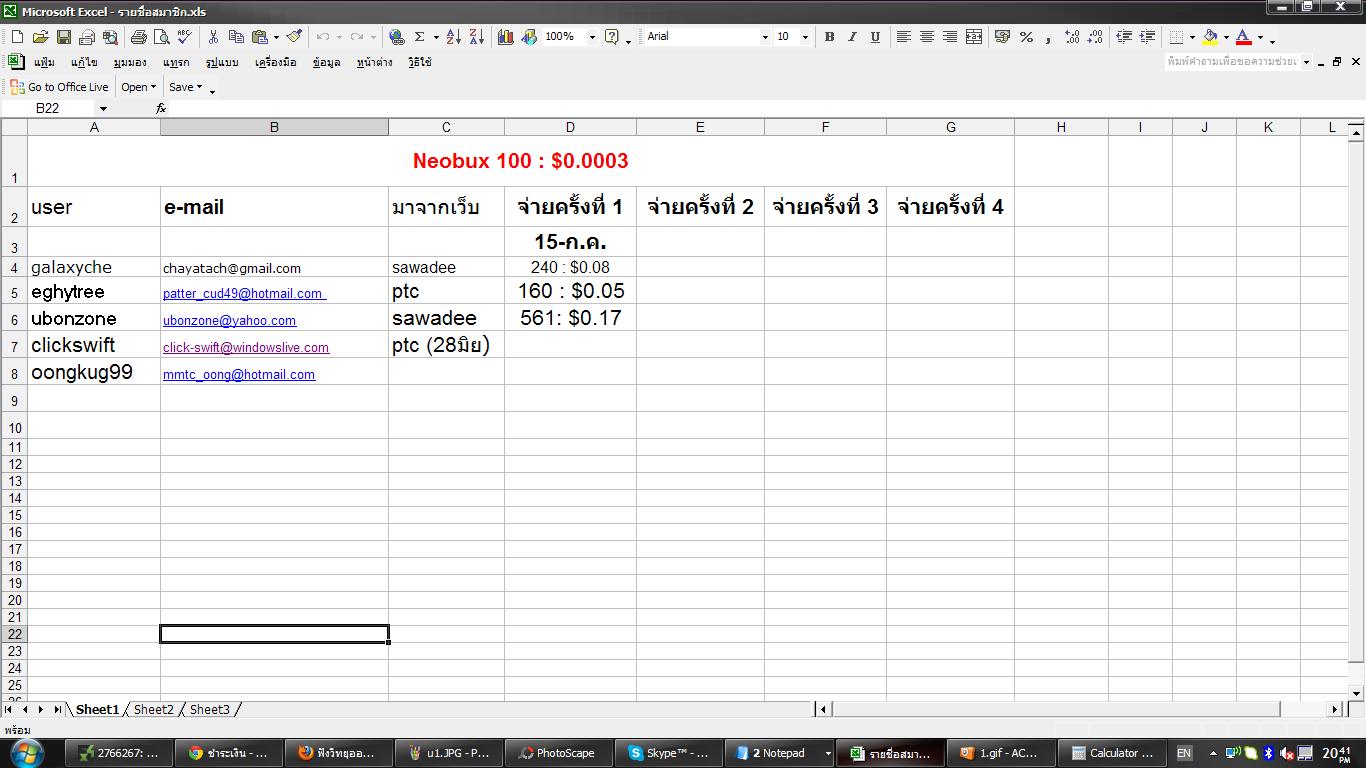This screenshot has width=1366, height=768.
Task: Switch to PhotoScape in the taskbar
Action: pos(558,753)
